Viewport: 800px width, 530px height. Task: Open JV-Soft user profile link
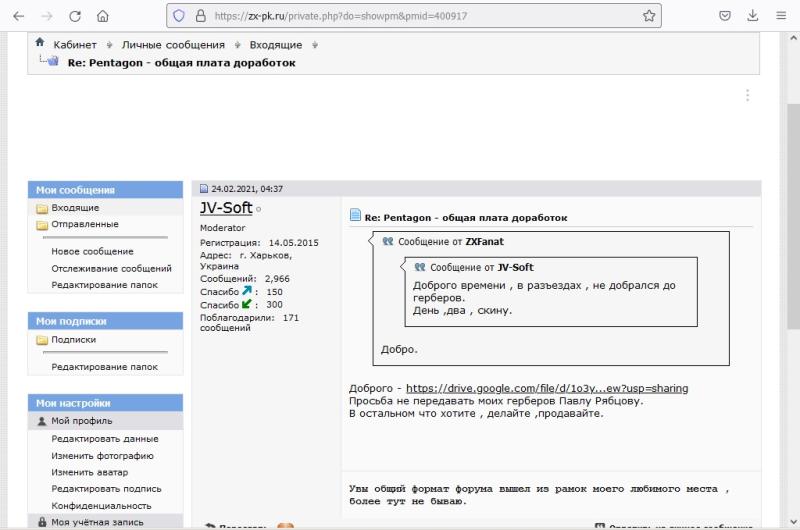pos(226,208)
